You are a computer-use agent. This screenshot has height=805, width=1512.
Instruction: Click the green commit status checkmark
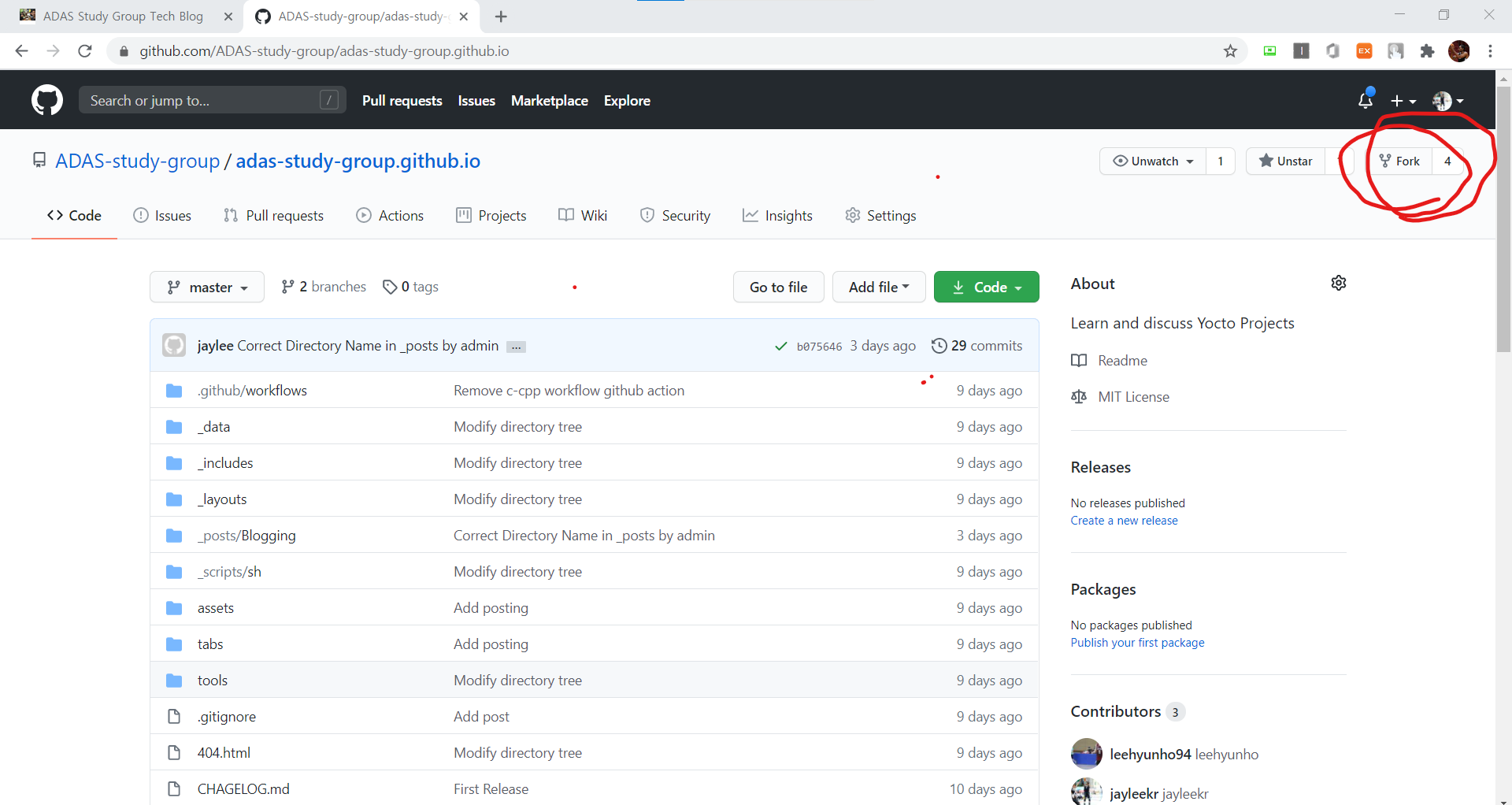[x=780, y=346]
